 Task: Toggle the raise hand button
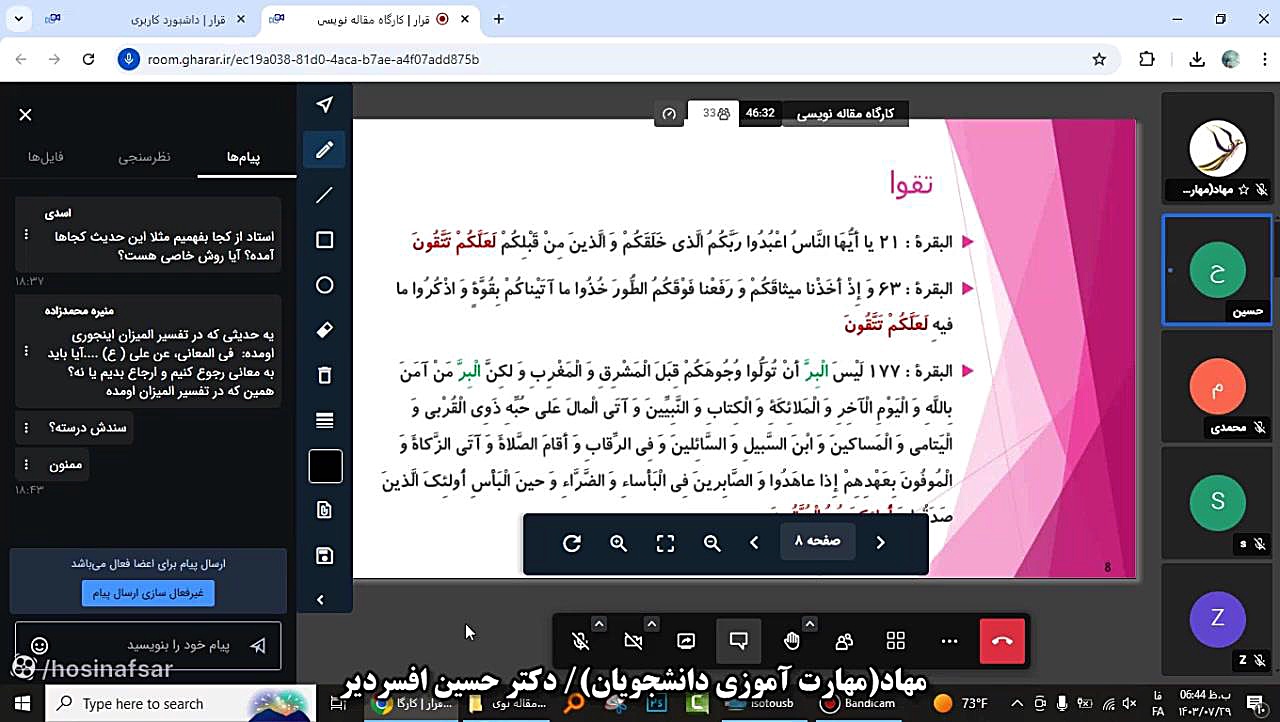(792, 641)
